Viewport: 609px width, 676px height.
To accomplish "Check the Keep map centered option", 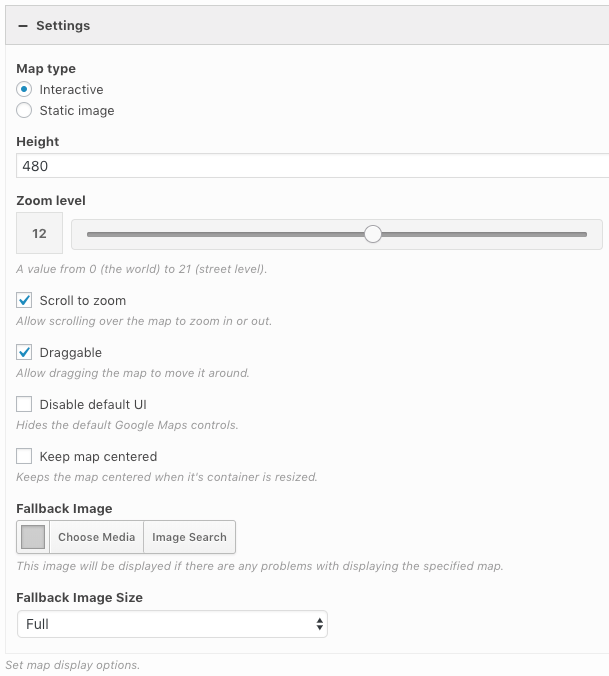I will tap(24, 456).
